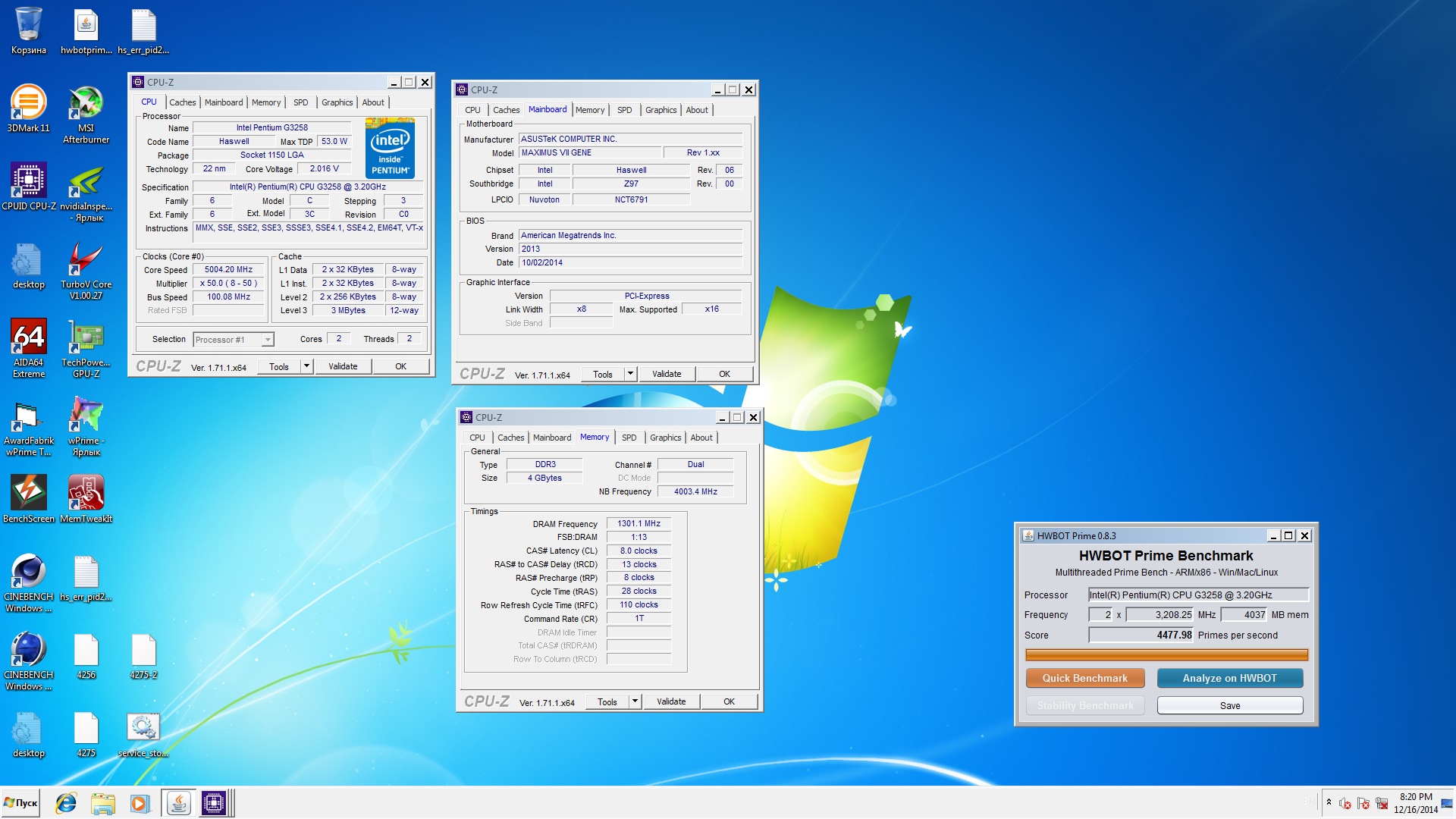Viewport: 1456px width, 819px height.
Task: Click the taskbar clock 8:20 PM
Action: coord(1415,803)
